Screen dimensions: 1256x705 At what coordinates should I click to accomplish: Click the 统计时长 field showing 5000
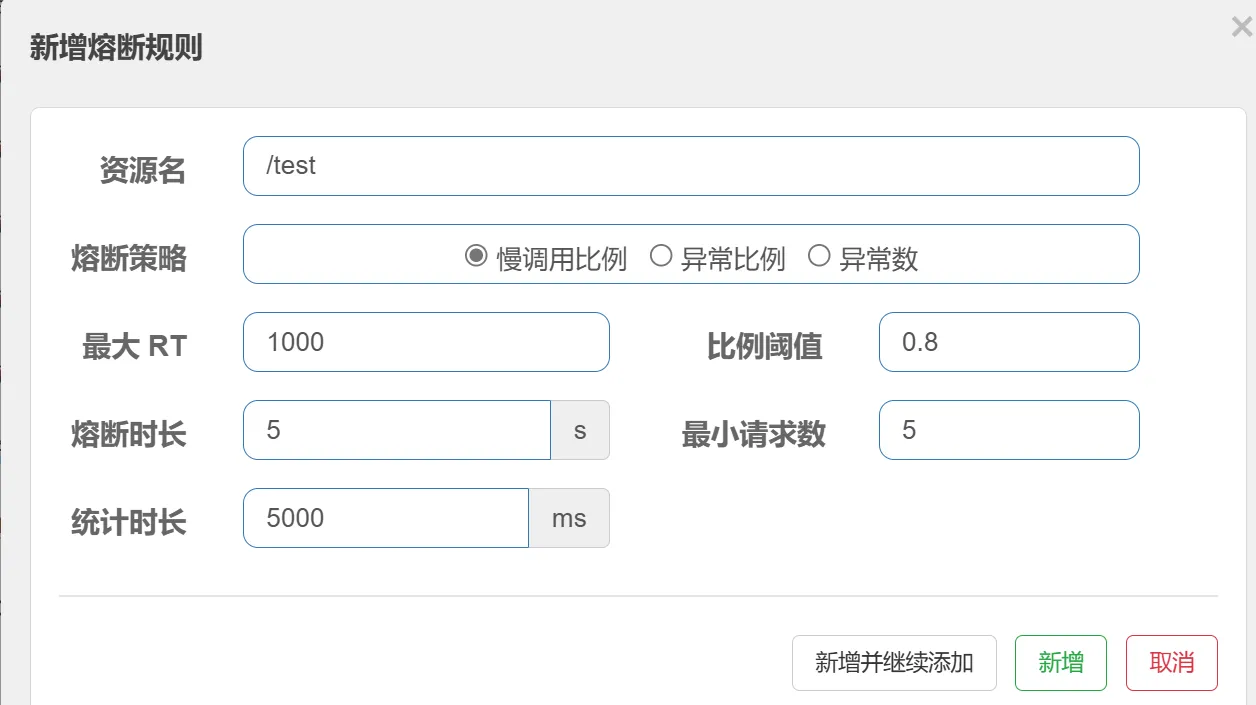[385, 518]
